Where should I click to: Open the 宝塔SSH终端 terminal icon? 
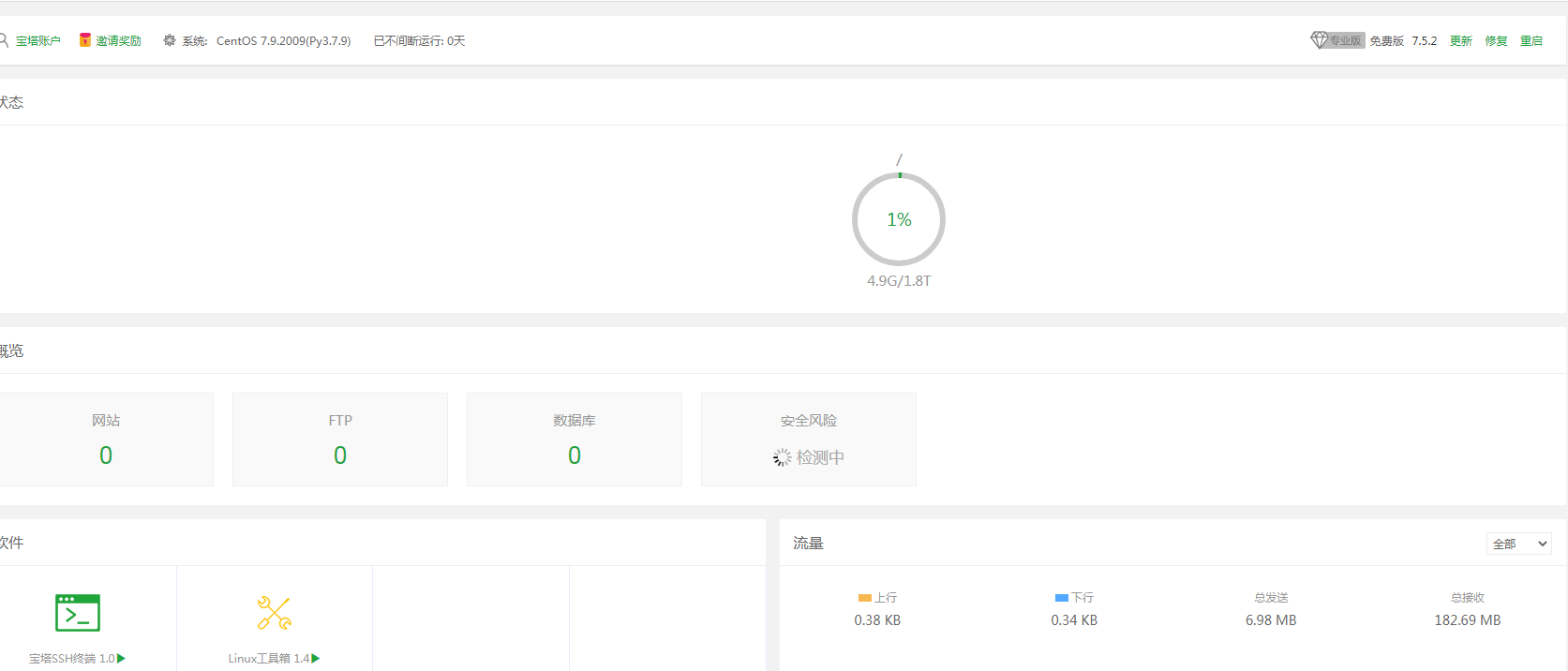78,613
